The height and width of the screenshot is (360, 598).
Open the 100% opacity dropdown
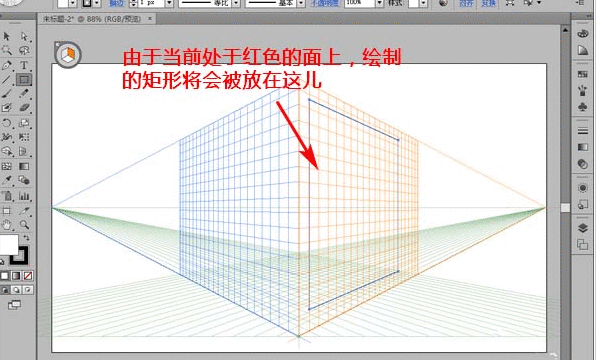(379, 3)
